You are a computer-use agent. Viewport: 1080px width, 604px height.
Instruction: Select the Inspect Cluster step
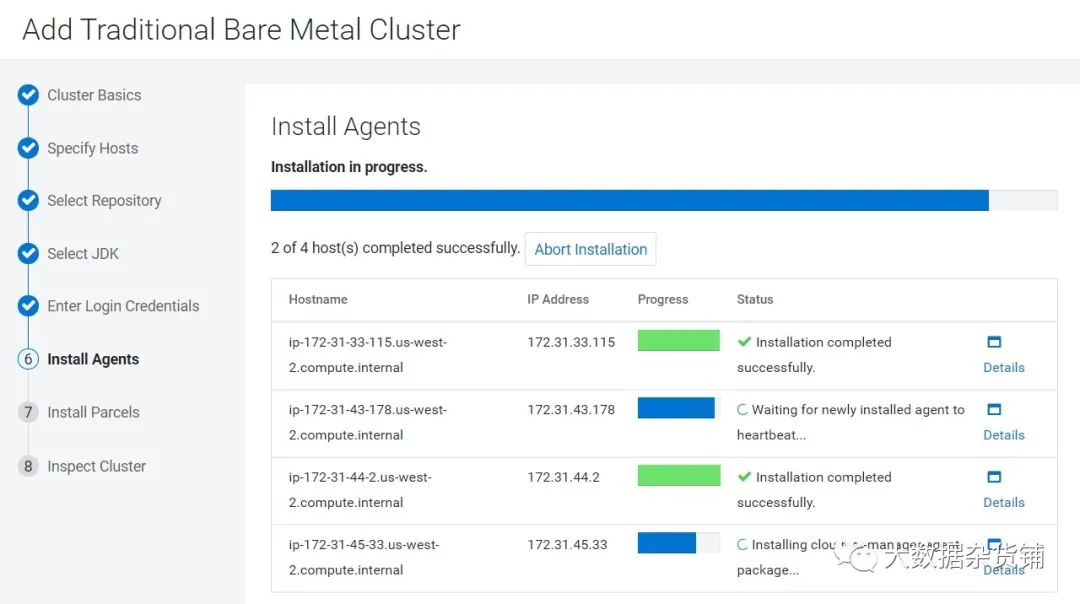coord(96,466)
